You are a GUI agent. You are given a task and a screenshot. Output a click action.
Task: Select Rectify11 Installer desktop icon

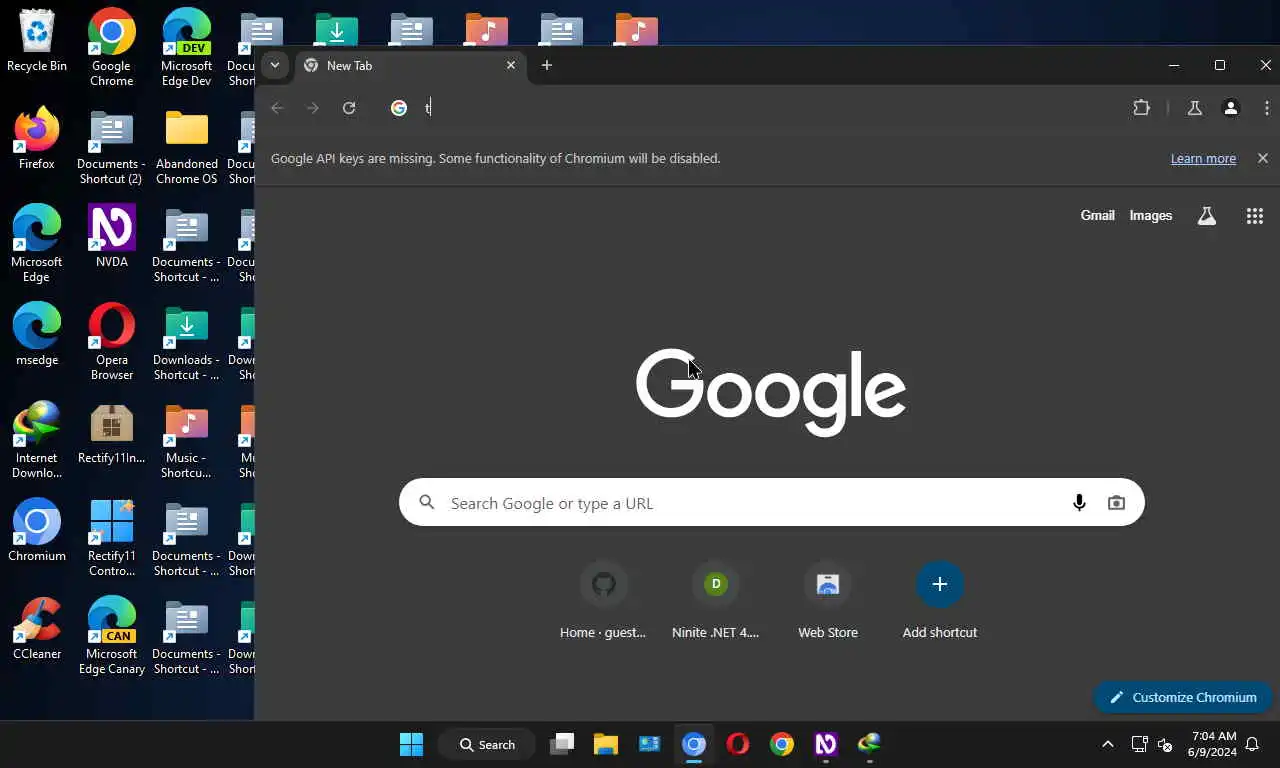112,432
